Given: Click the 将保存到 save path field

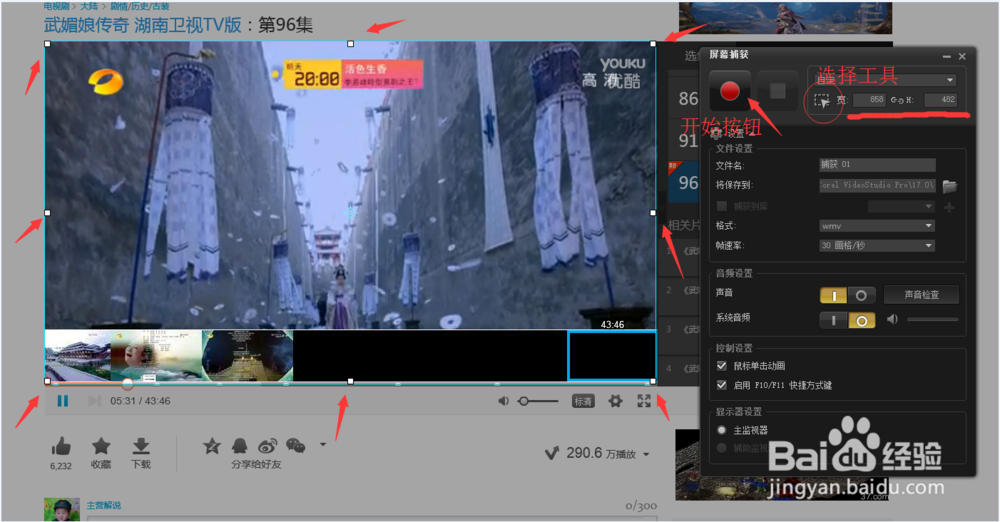Looking at the screenshot, I should pos(877,185).
